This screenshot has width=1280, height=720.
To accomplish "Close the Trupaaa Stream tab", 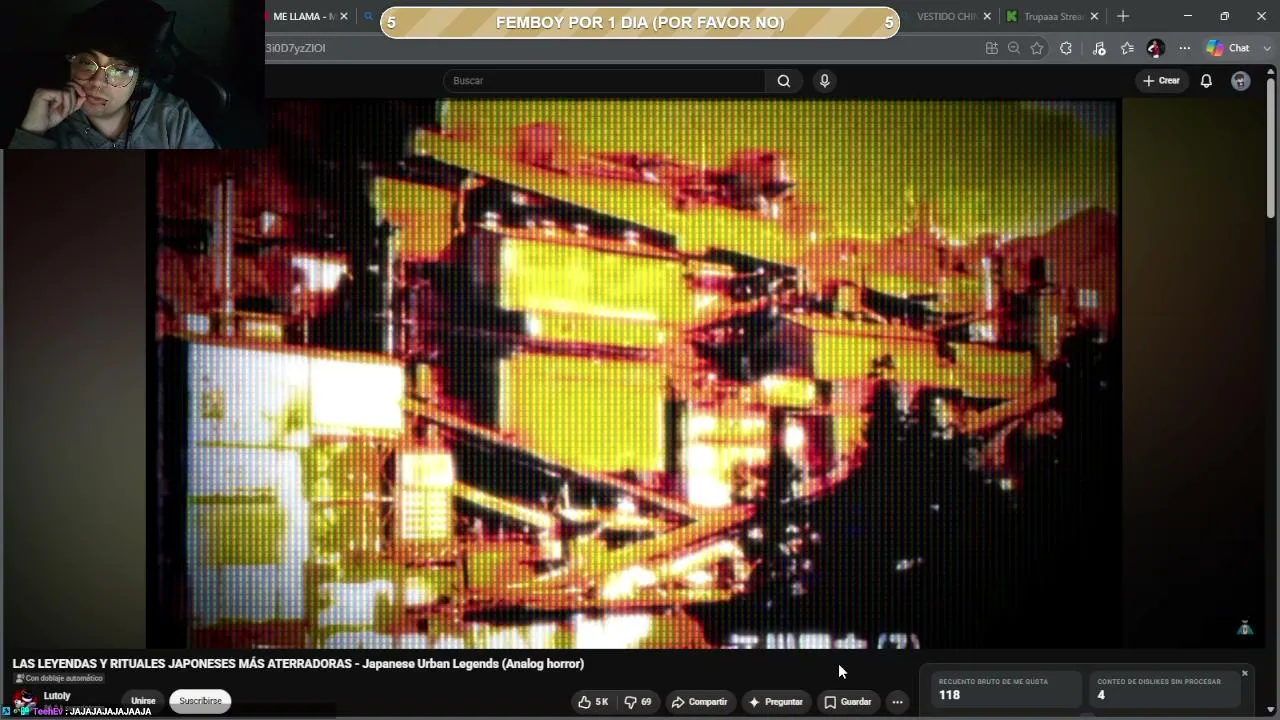I will tap(1094, 16).
